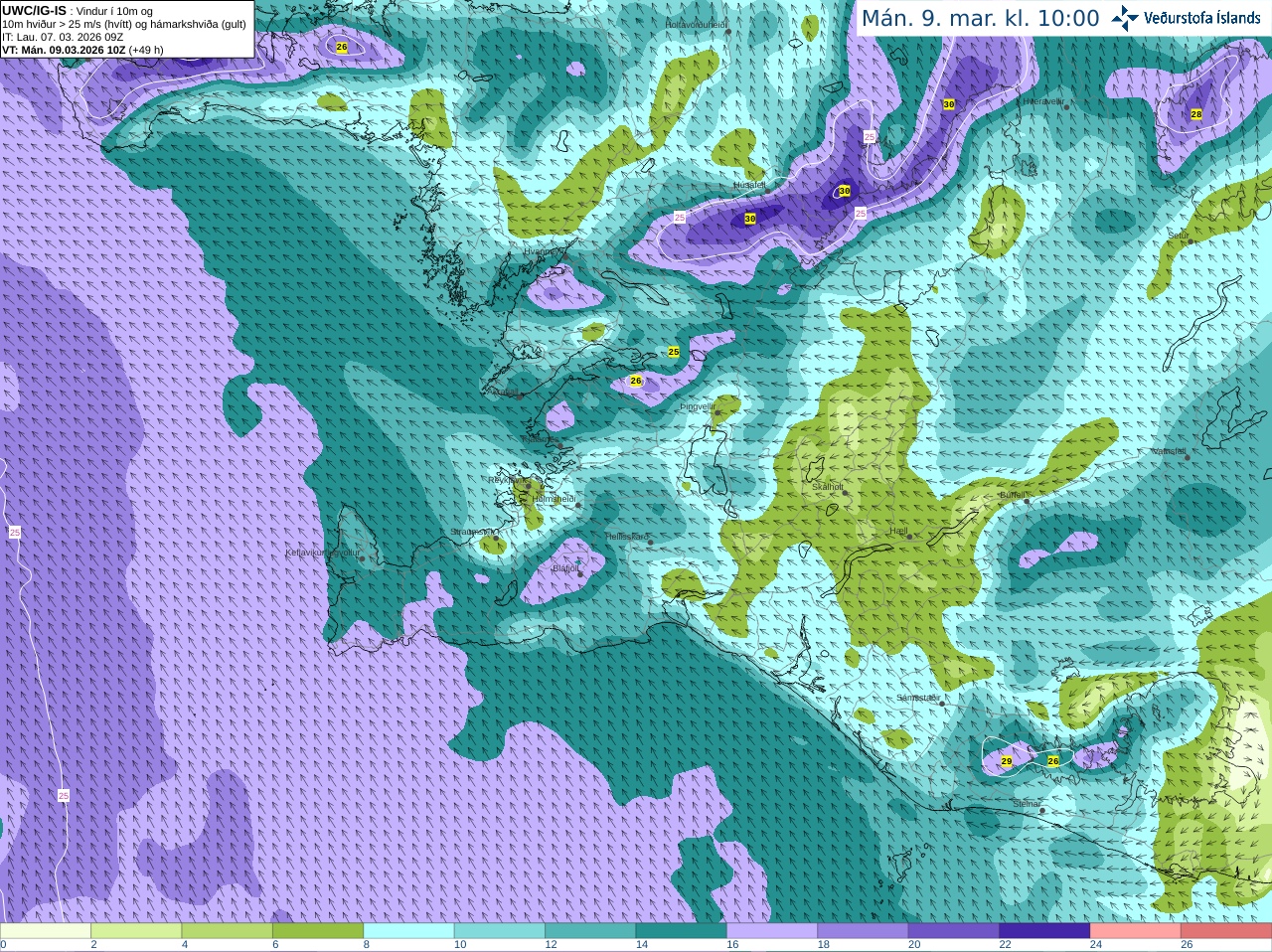Click the Búrfell station label
This screenshot has width=1272, height=952.
(x=1012, y=495)
